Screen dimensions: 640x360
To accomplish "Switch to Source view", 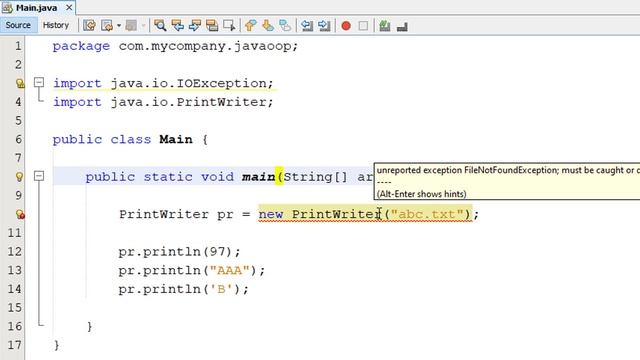I will pyautogui.click(x=18, y=25).
